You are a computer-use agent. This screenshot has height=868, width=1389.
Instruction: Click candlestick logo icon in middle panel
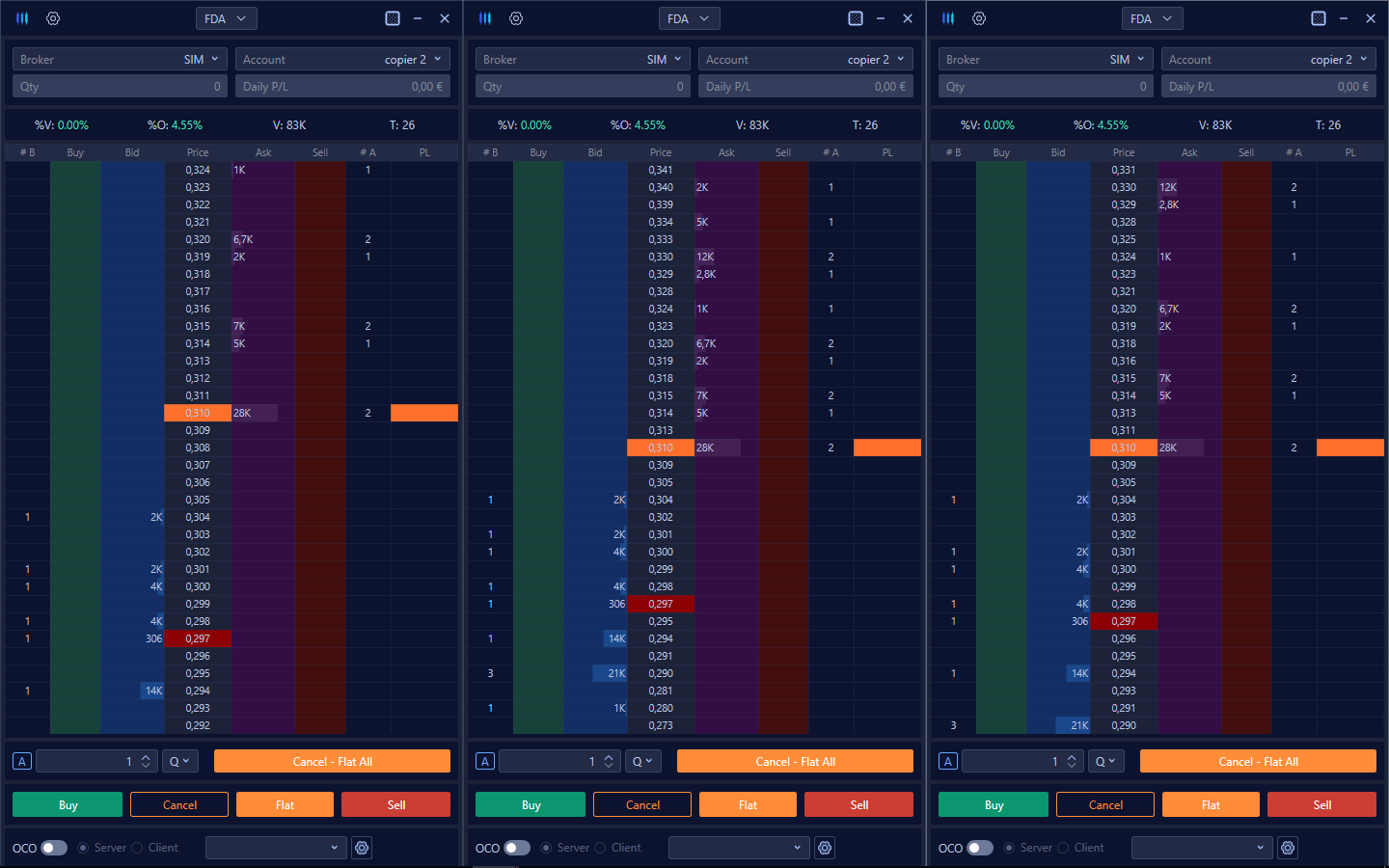(x=485, y=18)
